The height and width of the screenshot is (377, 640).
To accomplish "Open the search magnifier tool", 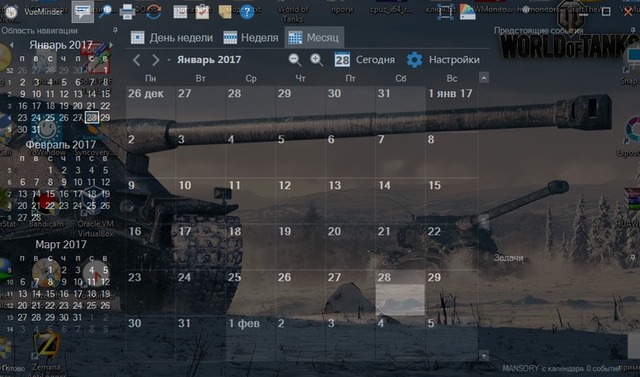I will click(105, 11).
